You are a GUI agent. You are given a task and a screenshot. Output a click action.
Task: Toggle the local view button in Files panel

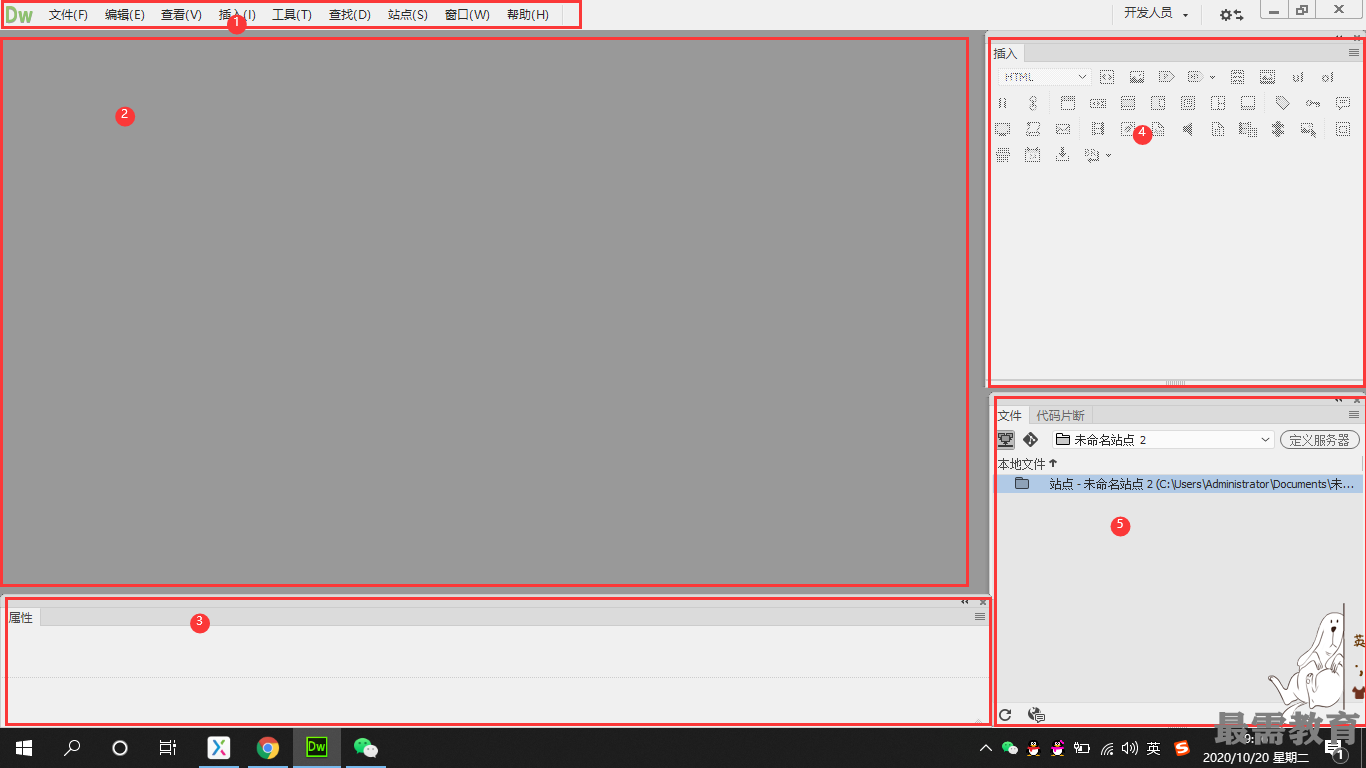click(1005, 440)
